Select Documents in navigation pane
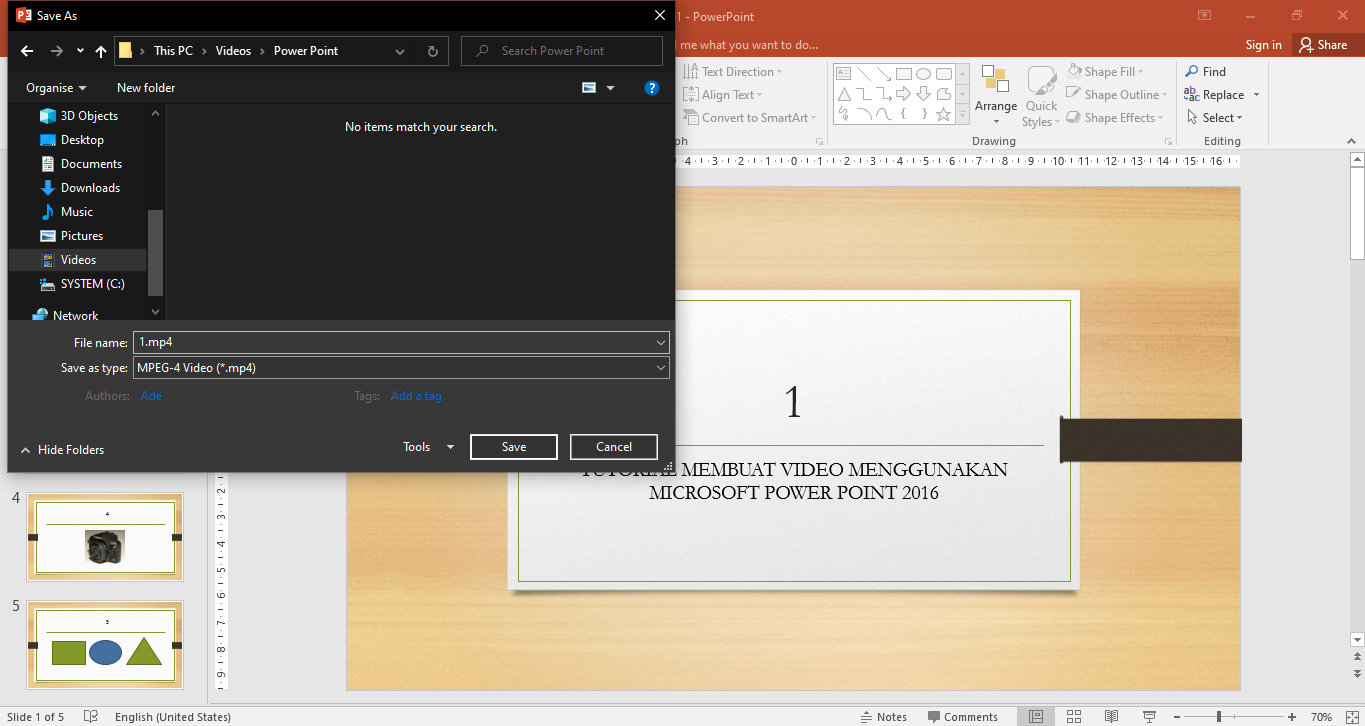The height and width of the screenshot is (726, 1365). [x=81, y=164]
